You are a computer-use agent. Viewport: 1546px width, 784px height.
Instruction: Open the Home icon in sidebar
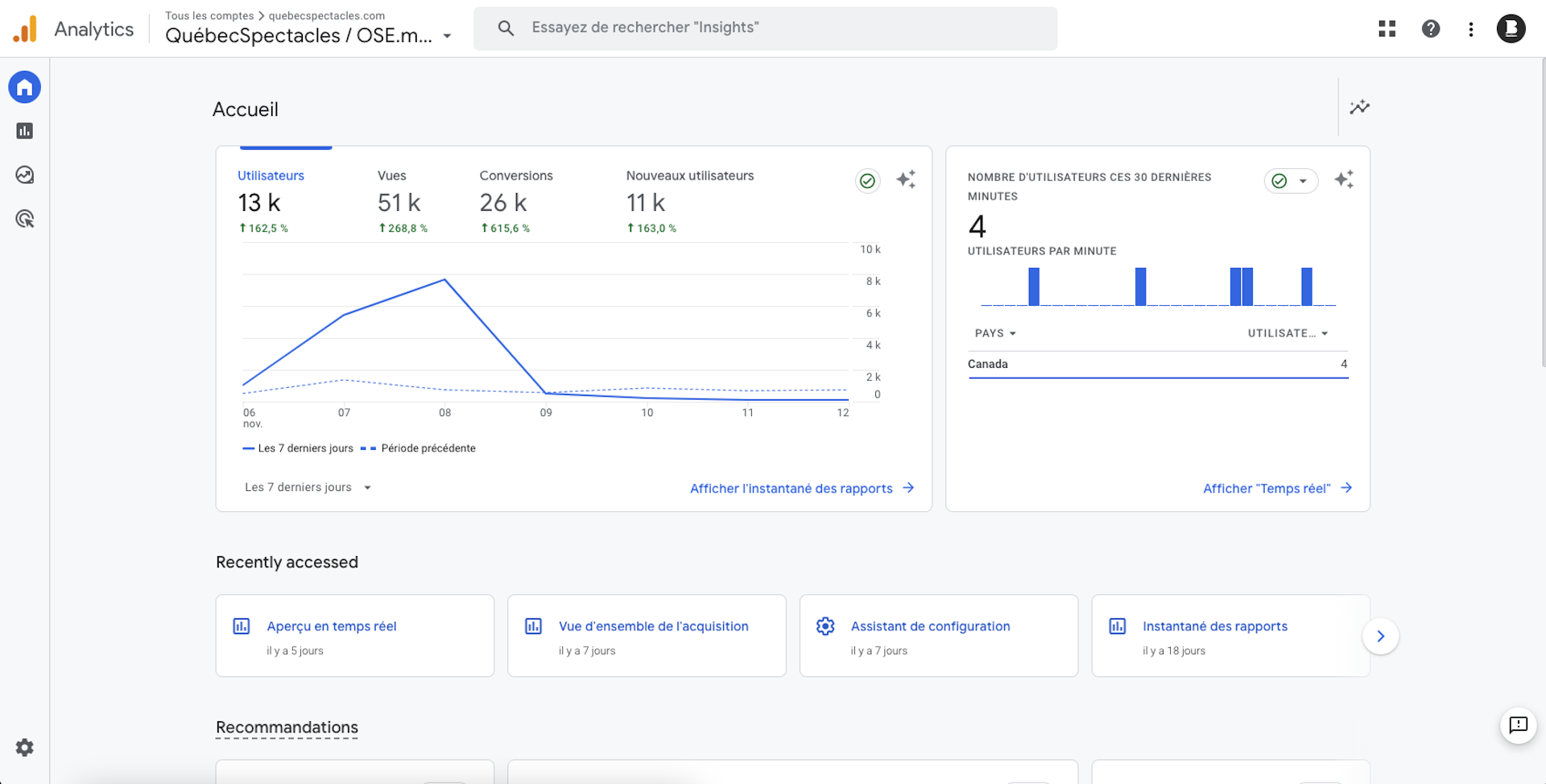[24, 87]
